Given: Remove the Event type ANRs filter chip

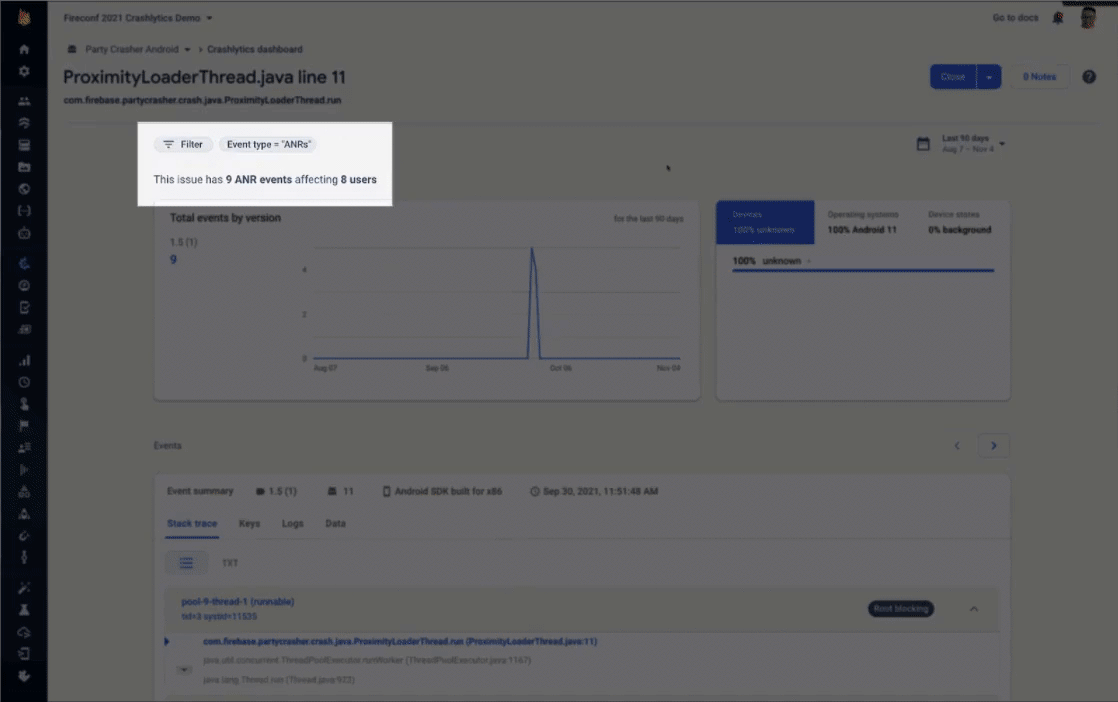Looking at the screenshot, I should pyautogui.click(x=269, y=144).
